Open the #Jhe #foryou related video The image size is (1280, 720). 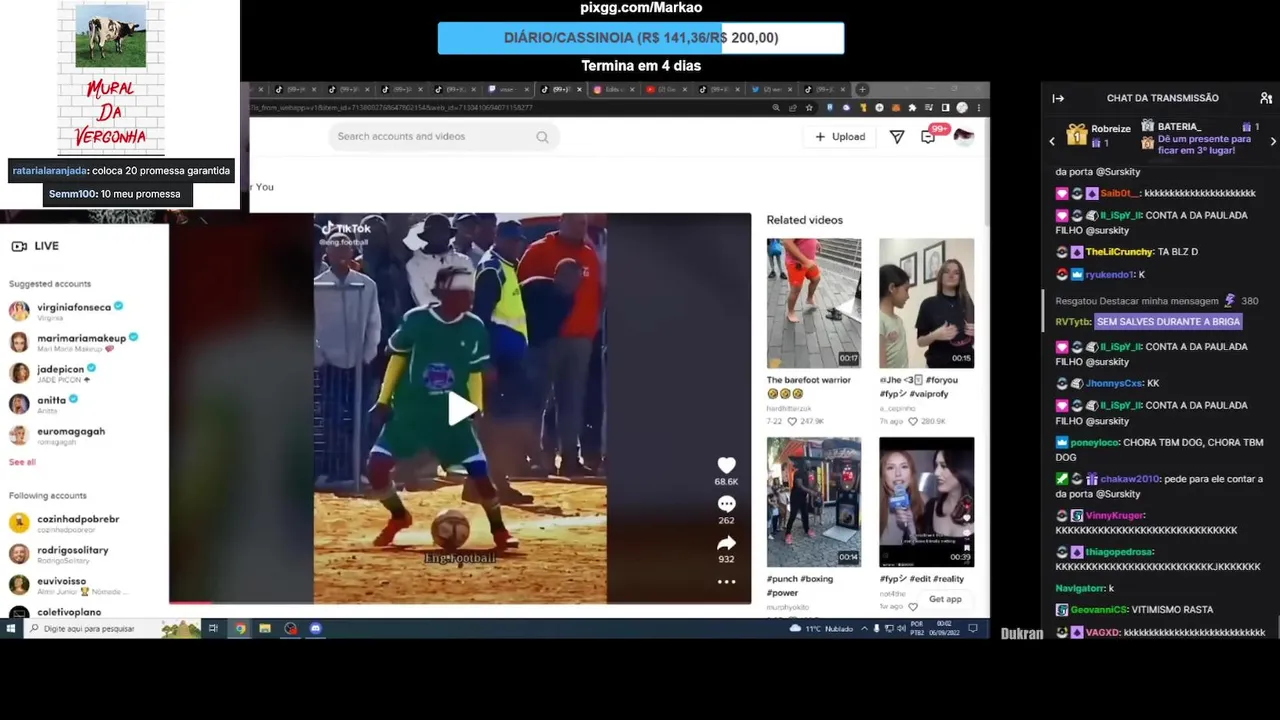tap(926, 303)
